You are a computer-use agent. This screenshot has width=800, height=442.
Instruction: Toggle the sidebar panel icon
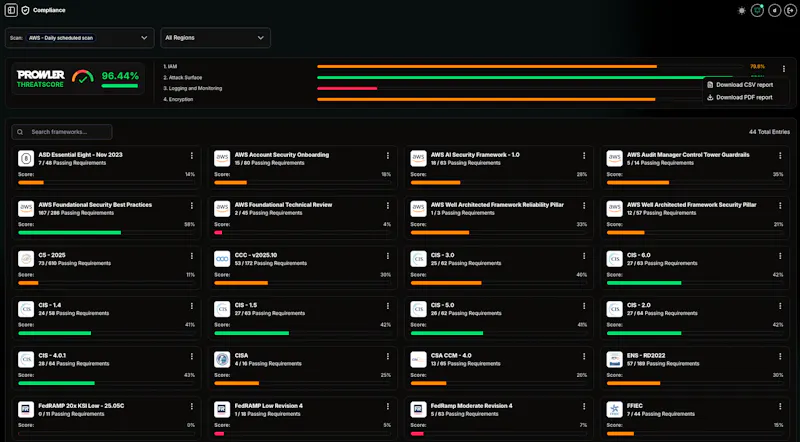pyautogui.click(x=11, y=10)
